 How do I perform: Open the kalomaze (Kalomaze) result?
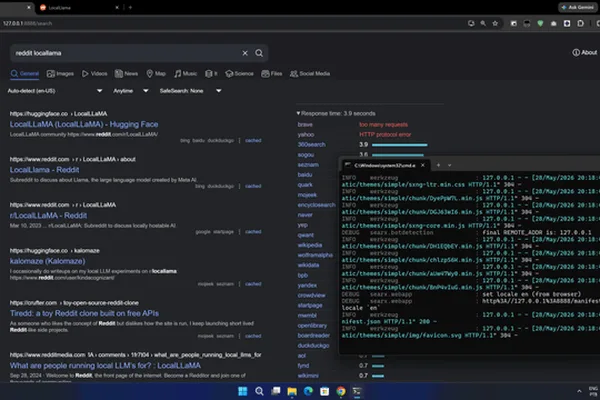click(x=47, y=261)
